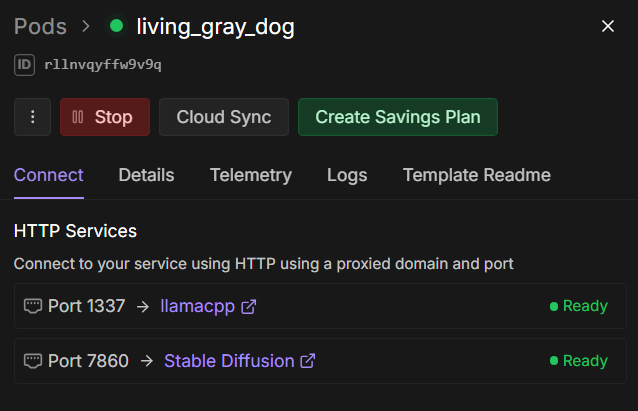Open the Details tab
Image resolution: width=638 pixels, height=411 pixels.
click(x=146, y=175)
